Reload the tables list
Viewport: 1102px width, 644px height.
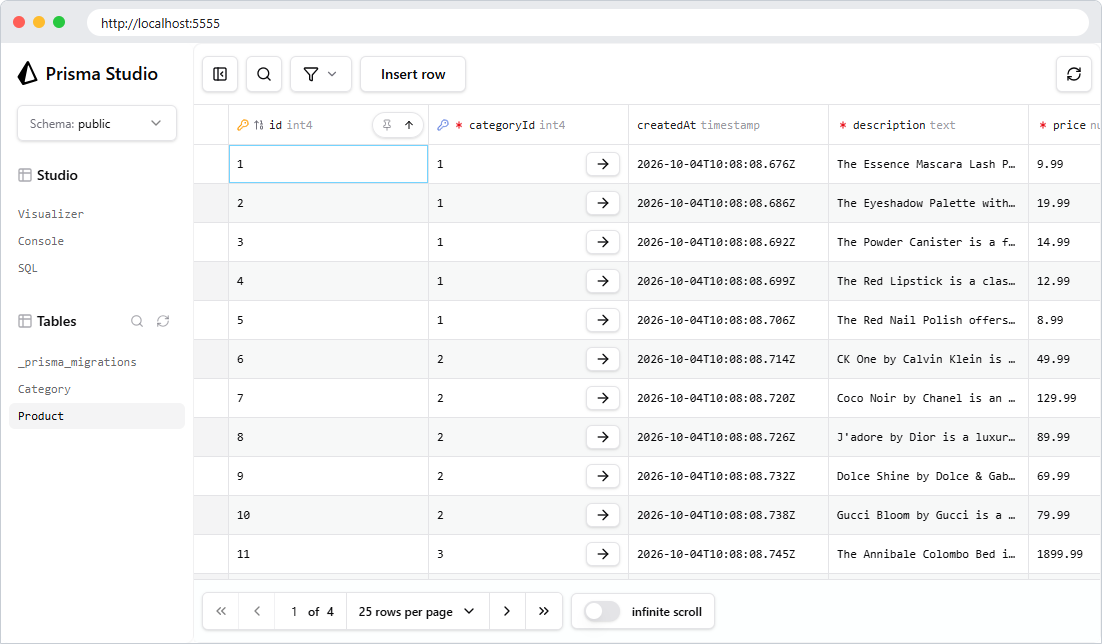pyautogui.click(x=163, y=321)
